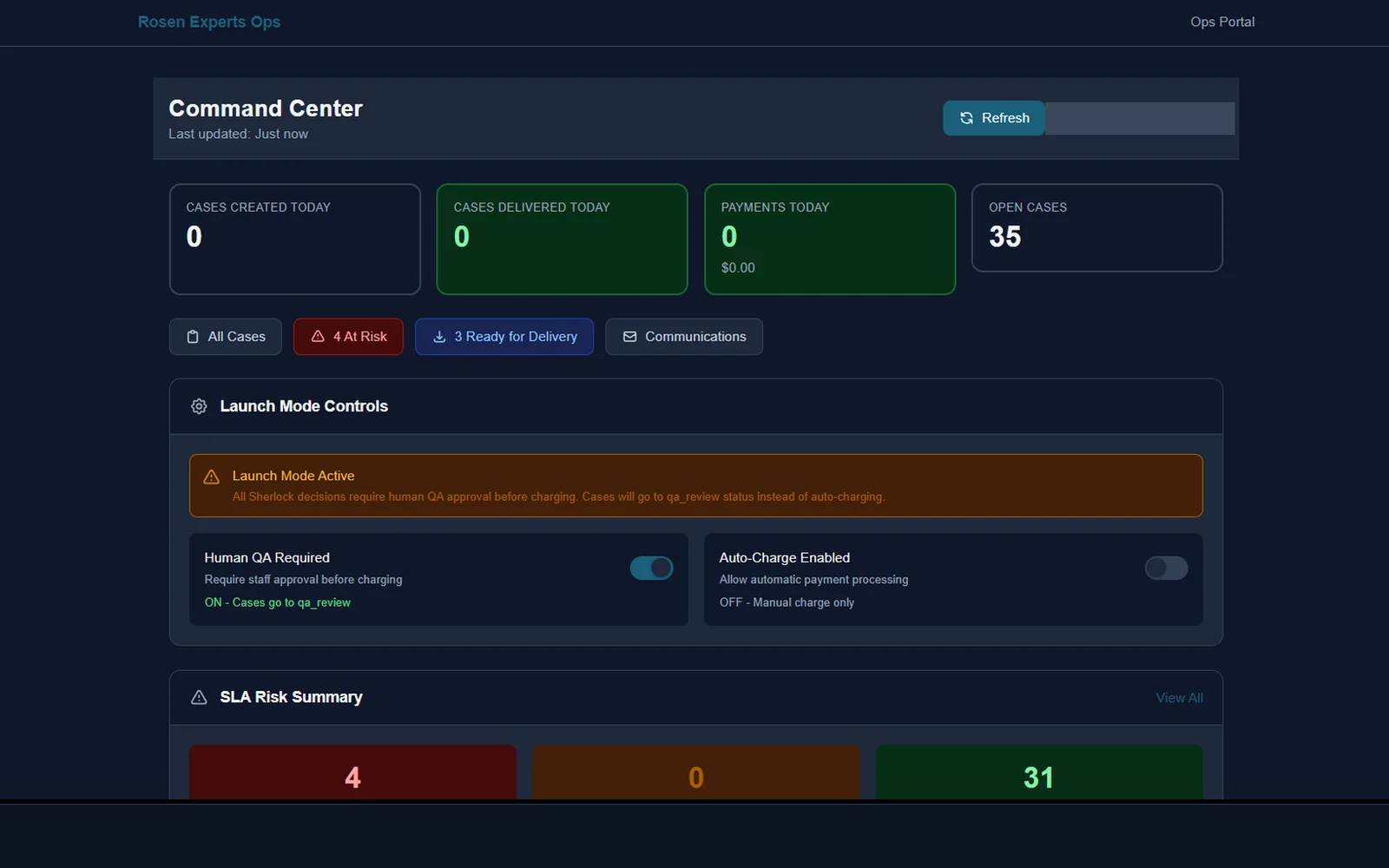The height and width of the screenshot is (868, 1389).
Task: Select the Payments Today card
Action: (x=830, y=239)
